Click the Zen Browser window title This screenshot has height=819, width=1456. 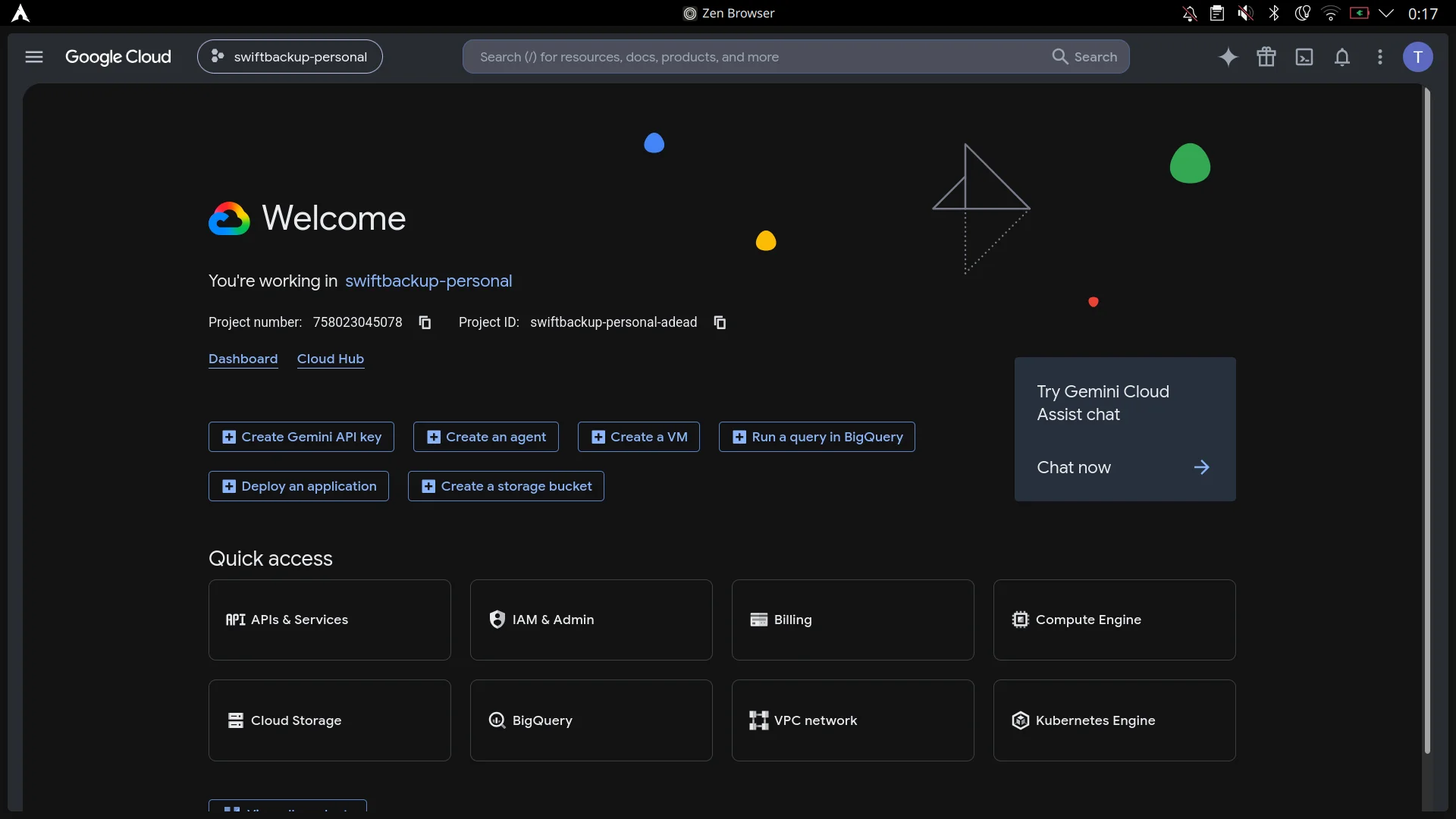click(729, 13)
